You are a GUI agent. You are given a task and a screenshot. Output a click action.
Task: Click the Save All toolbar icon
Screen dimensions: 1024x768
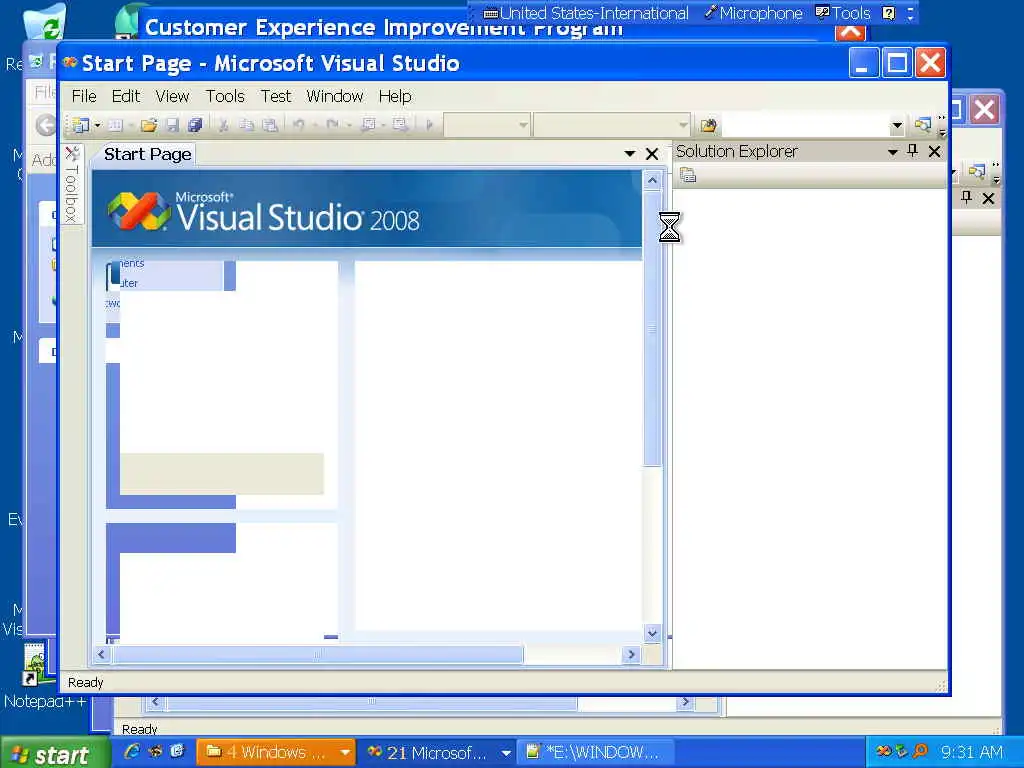coord(195,125)
